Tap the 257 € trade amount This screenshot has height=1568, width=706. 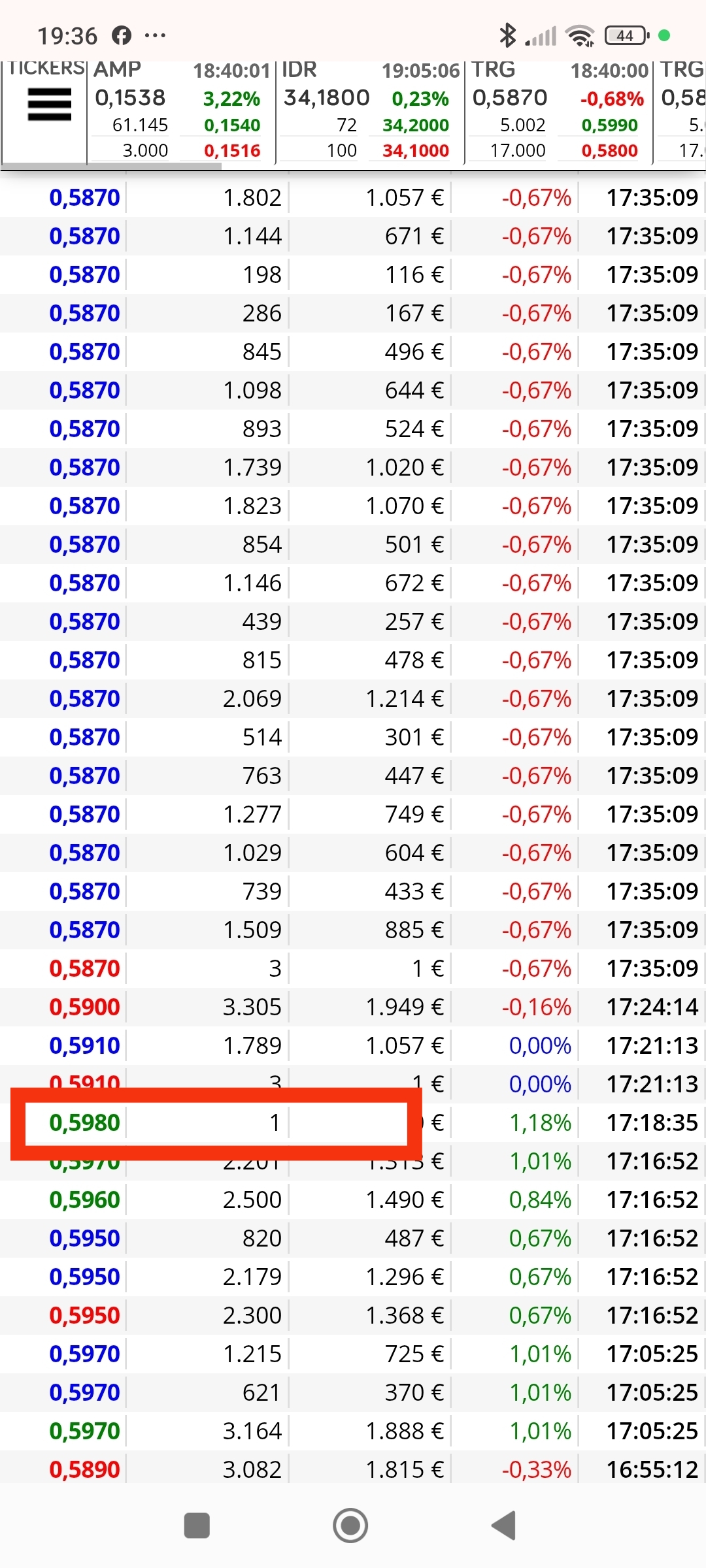(414, 621)
